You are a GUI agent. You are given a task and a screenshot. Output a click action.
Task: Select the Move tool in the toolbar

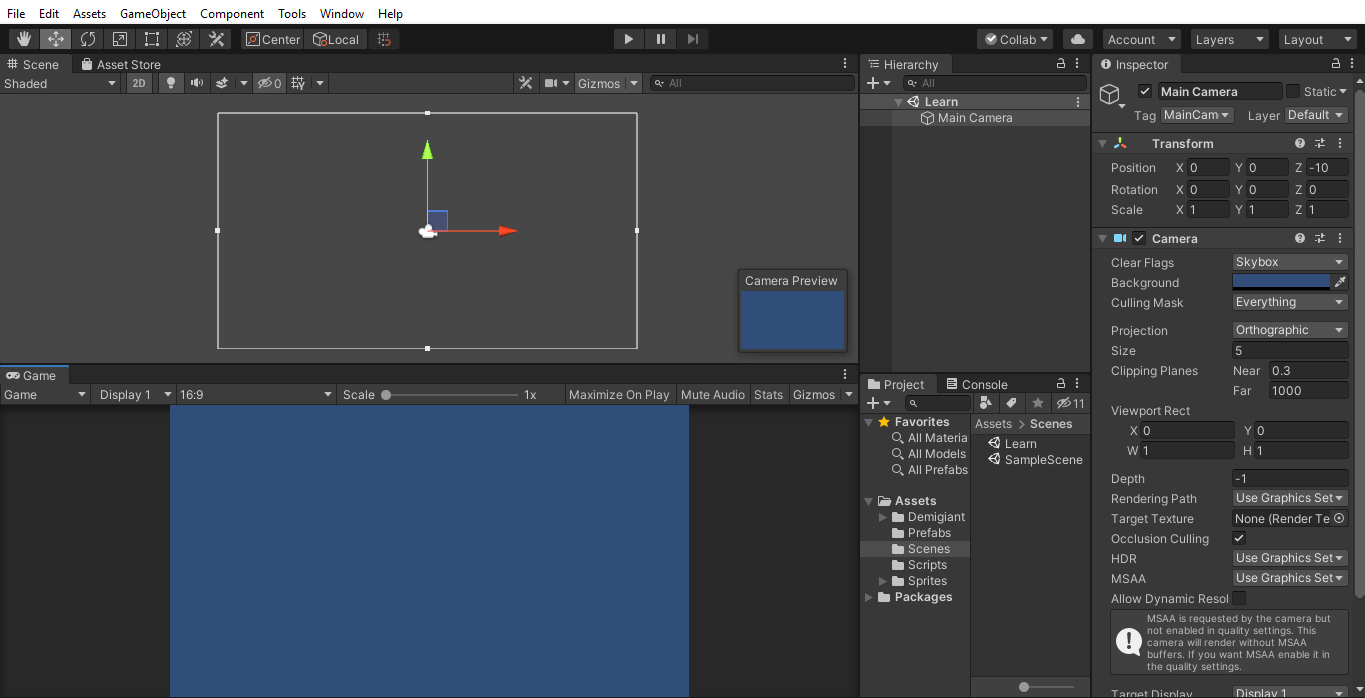(x=56, y=39)
